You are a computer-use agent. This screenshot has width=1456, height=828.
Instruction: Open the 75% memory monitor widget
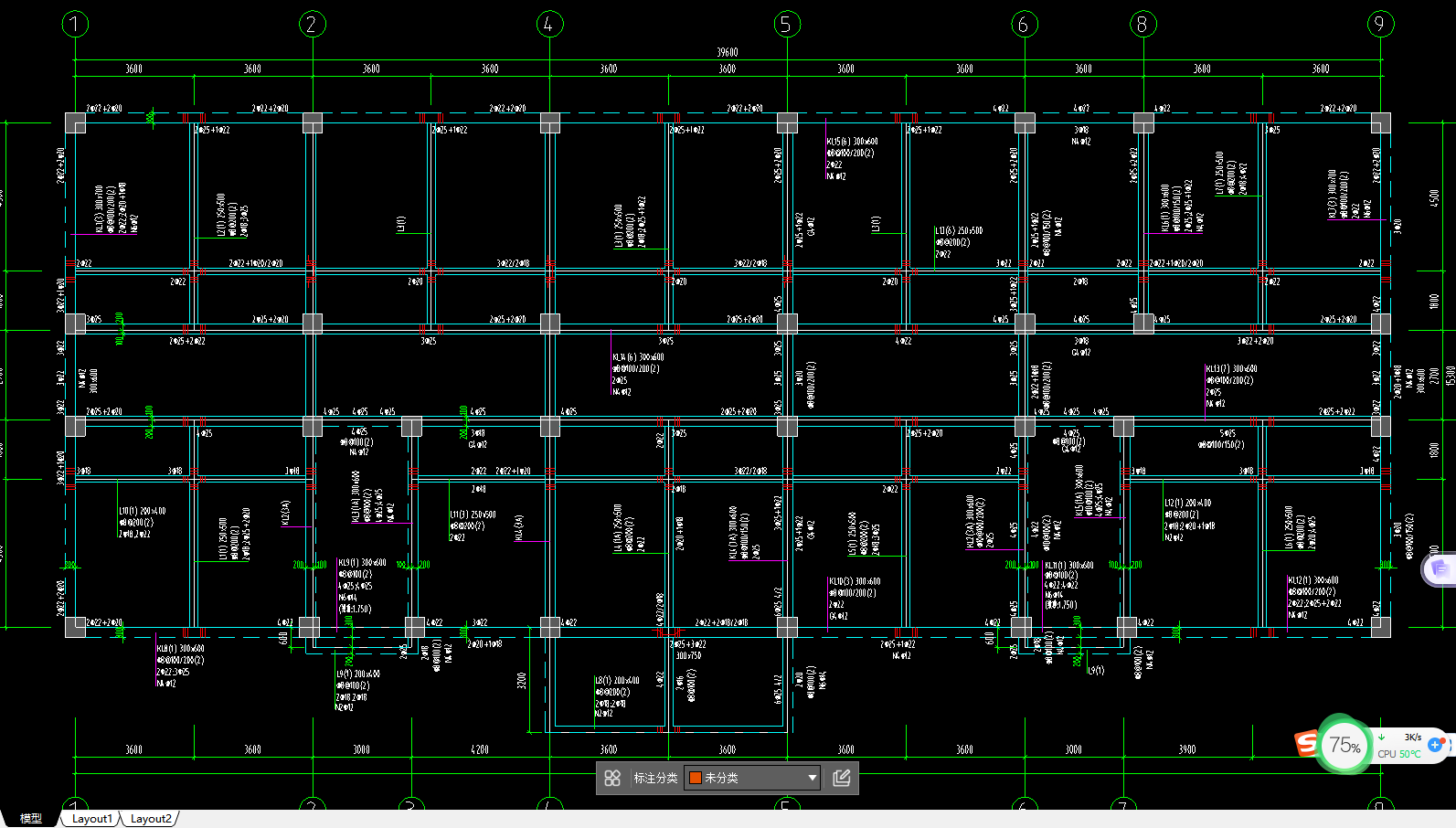[1344, 746]
